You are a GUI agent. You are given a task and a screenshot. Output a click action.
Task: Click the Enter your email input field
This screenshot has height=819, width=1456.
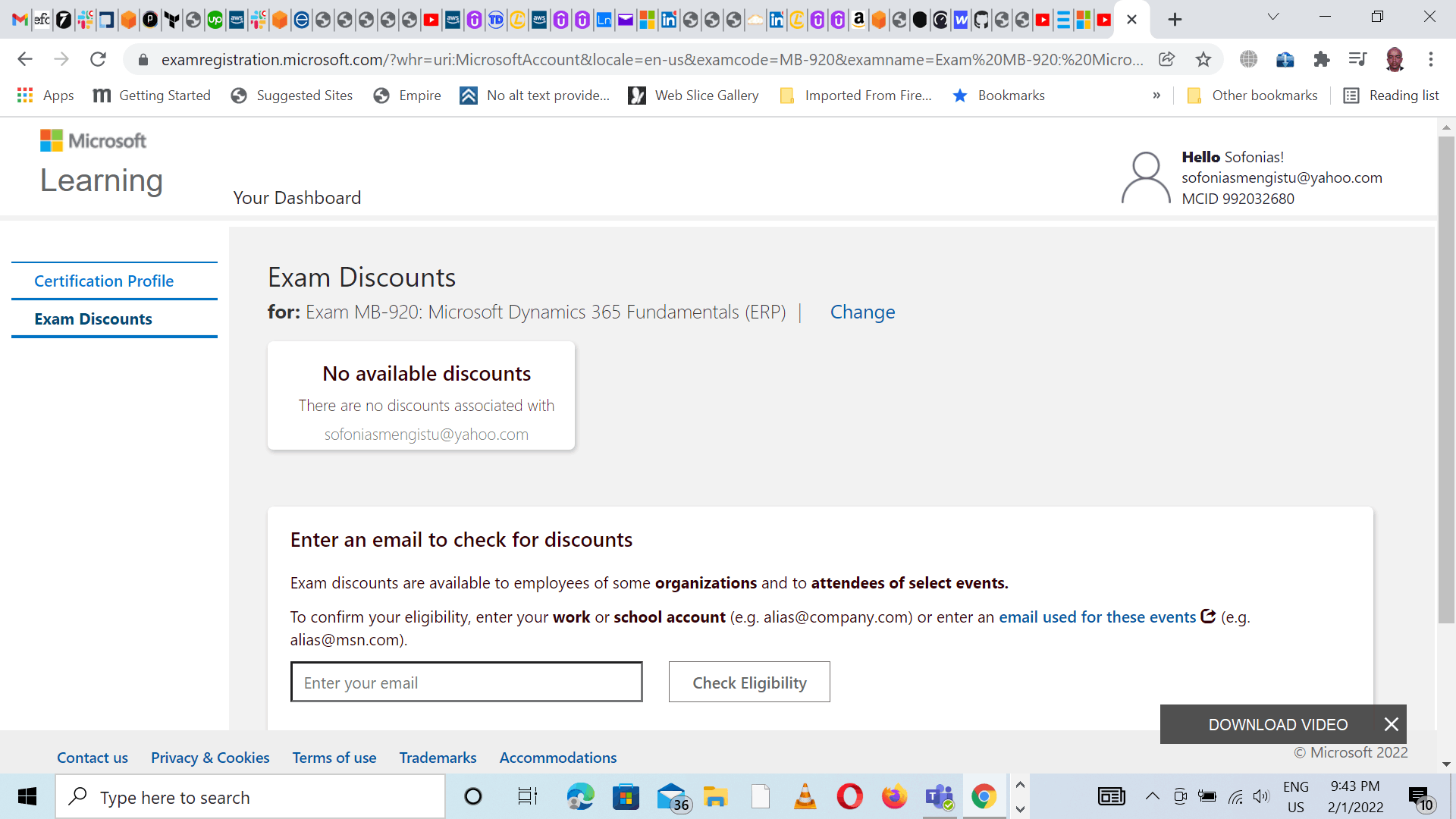(467, 682)
